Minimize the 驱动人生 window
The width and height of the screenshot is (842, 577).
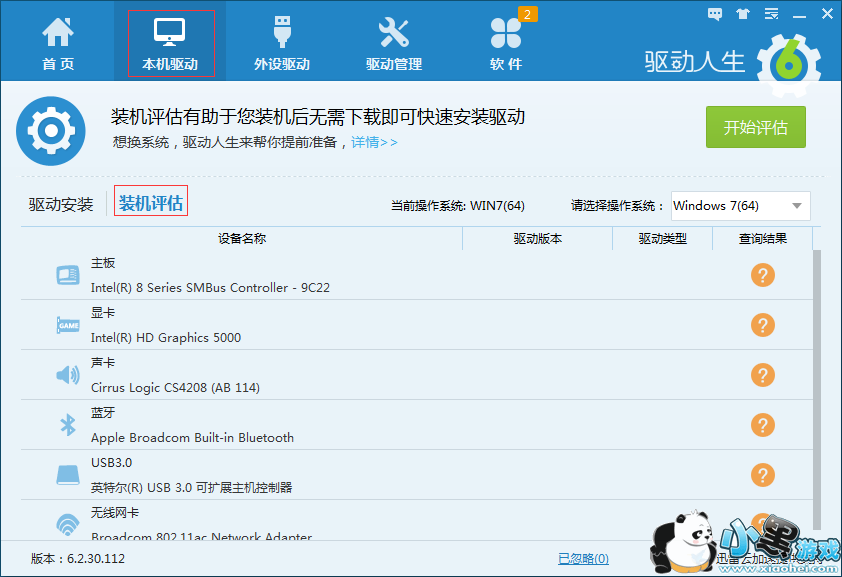point(800,15)
